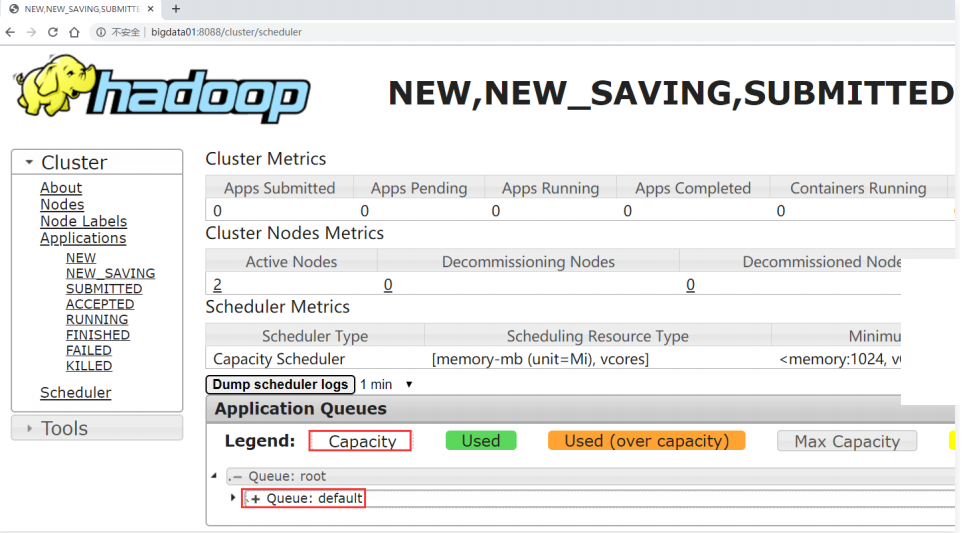The width and height of the screenshot is (968, 533).
Task: Click the Apps Pending column header
Action: tap(419, 188)
